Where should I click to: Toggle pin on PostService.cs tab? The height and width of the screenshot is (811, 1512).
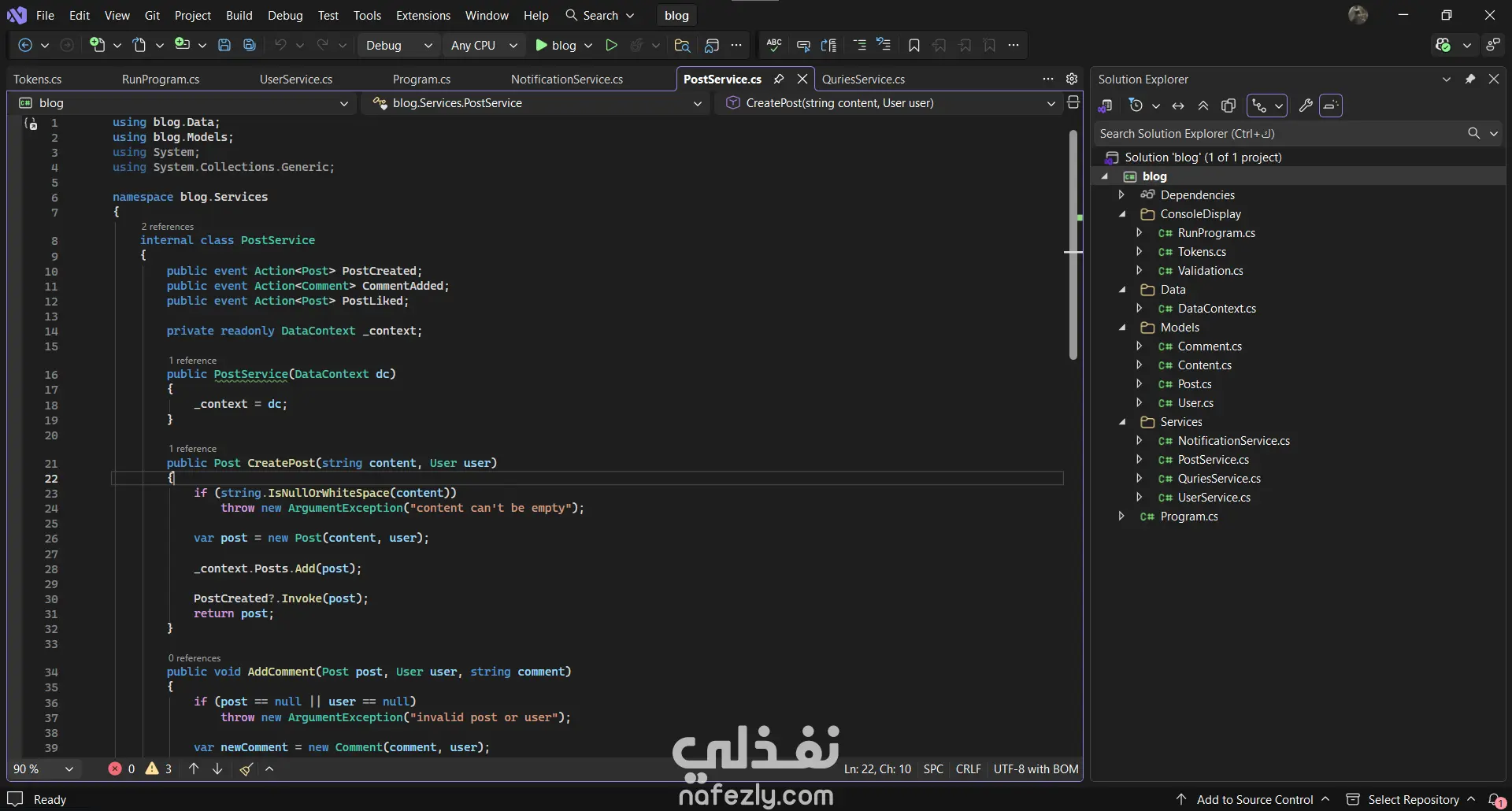click(x=779, y=79)
